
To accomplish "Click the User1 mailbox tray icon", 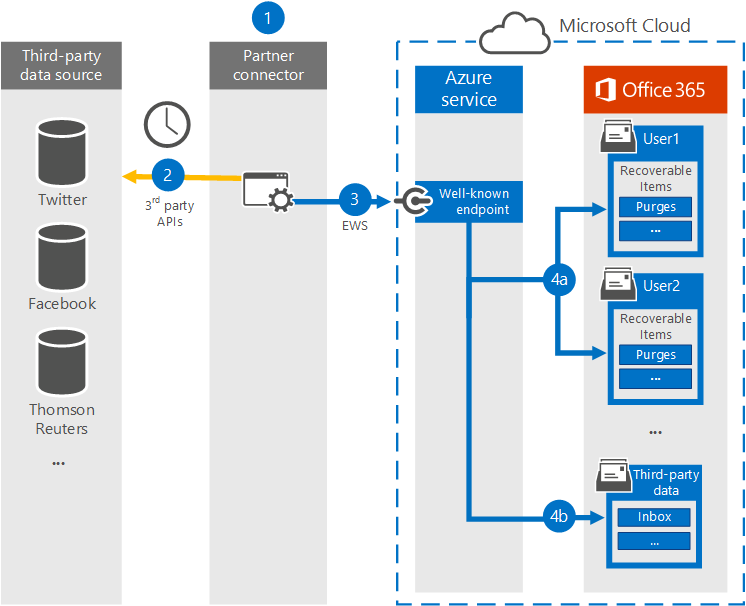I will (618, 136).
